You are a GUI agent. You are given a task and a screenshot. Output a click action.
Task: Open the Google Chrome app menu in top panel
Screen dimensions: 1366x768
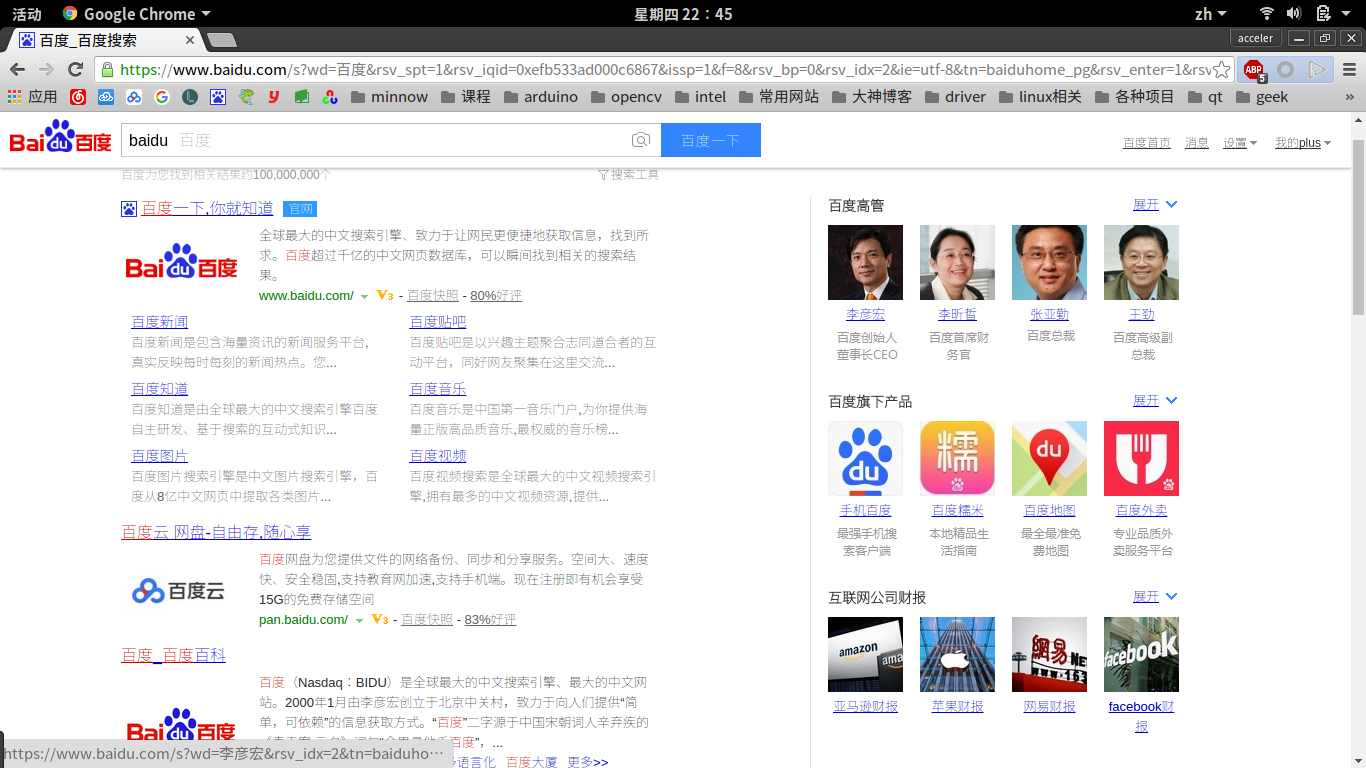136,14
